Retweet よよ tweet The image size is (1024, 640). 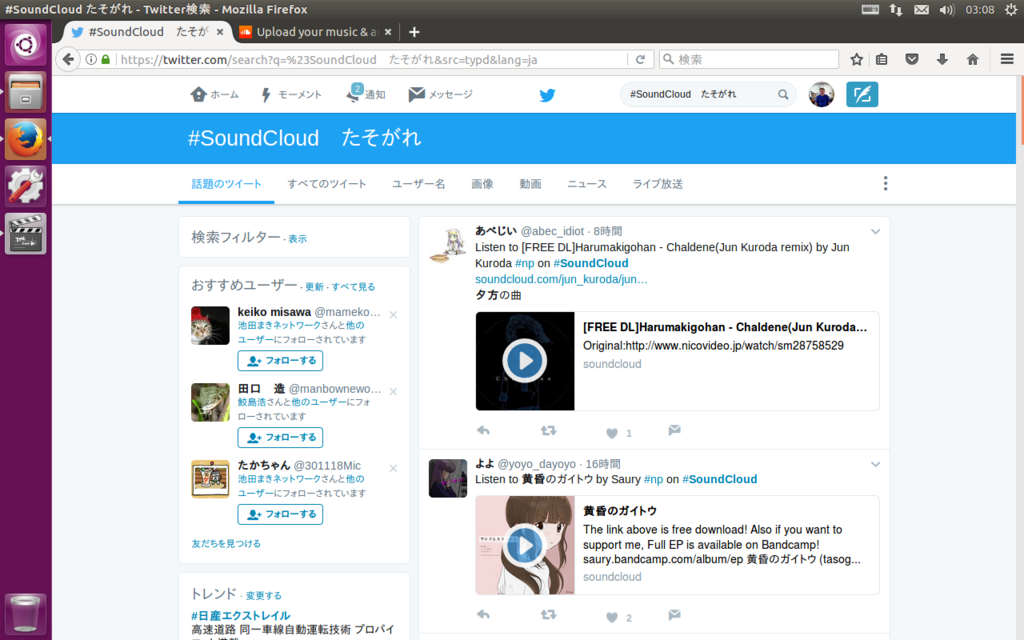[x=548, y=615]
